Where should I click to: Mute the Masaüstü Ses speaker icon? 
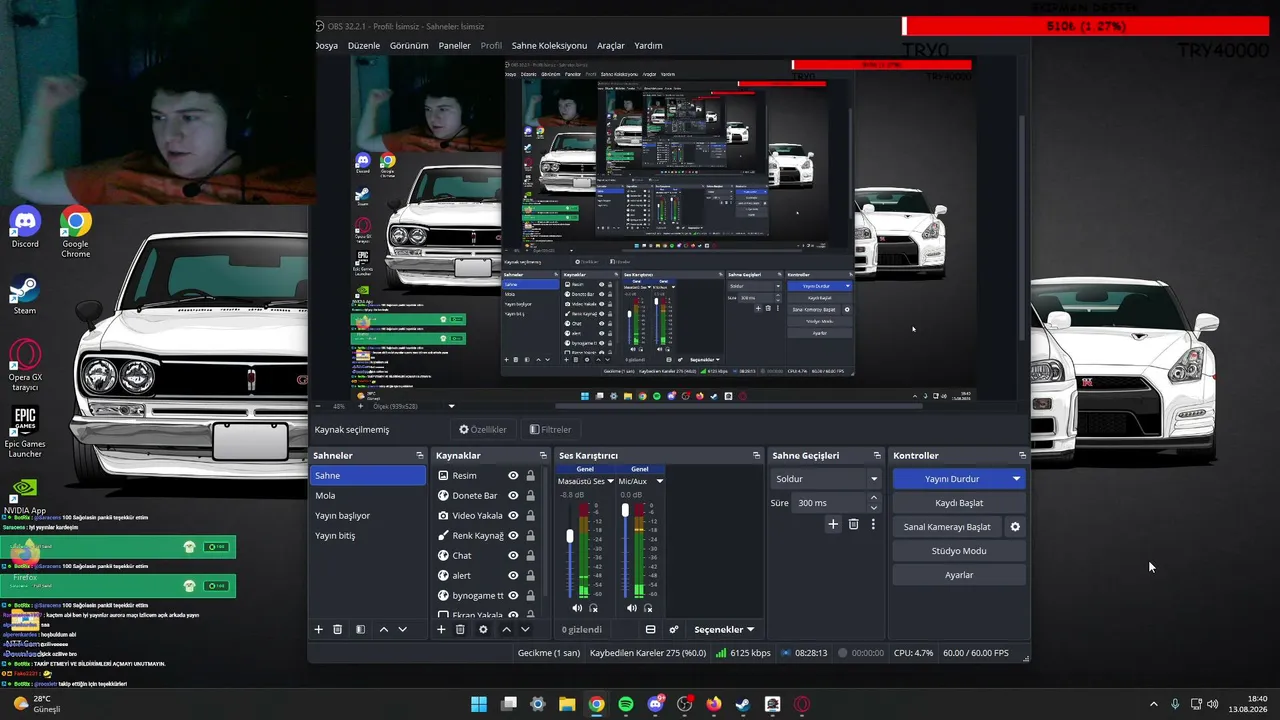[x=577, y=608]
